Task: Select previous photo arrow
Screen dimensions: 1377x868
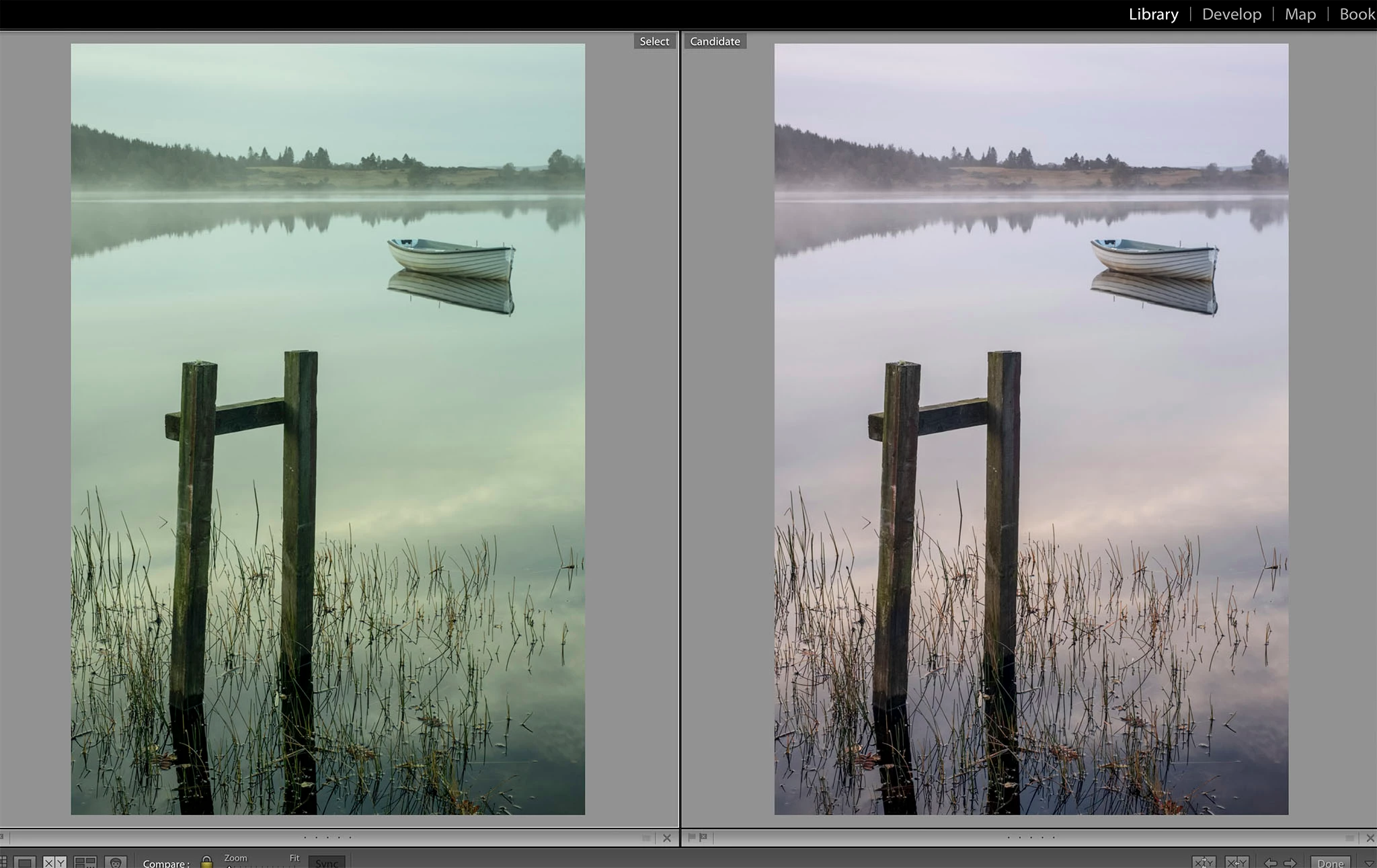Action: click(1270, 863)
